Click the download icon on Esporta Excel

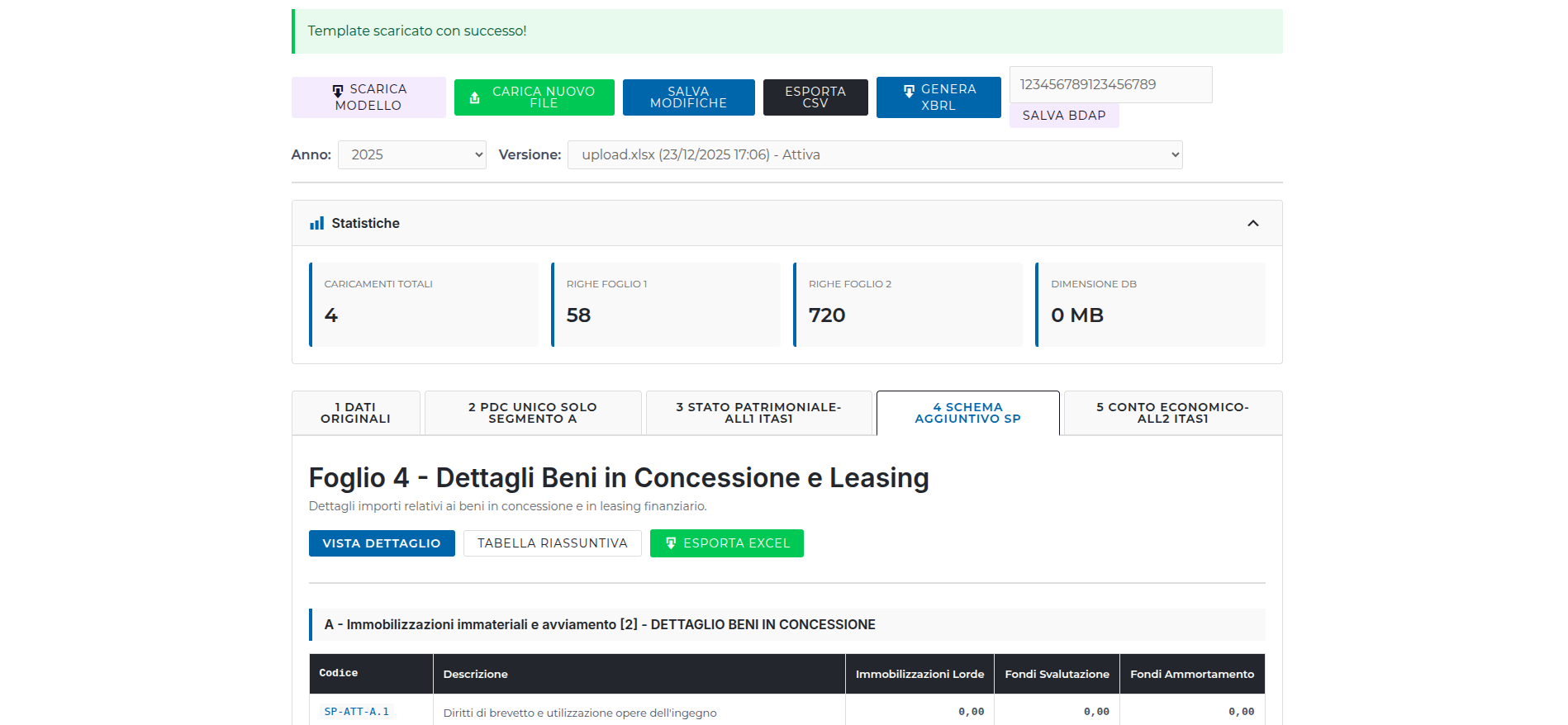[671, 543]
